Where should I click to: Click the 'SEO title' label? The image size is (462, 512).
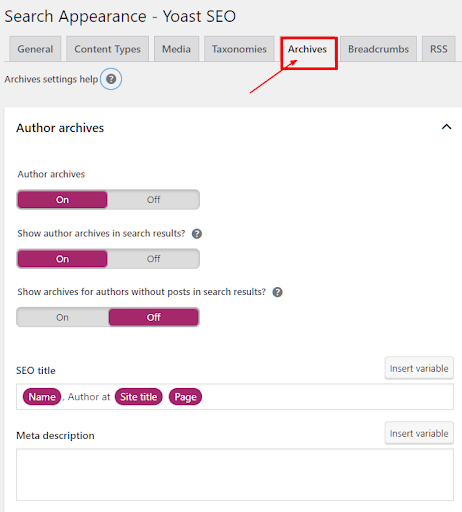pos(36,370)
